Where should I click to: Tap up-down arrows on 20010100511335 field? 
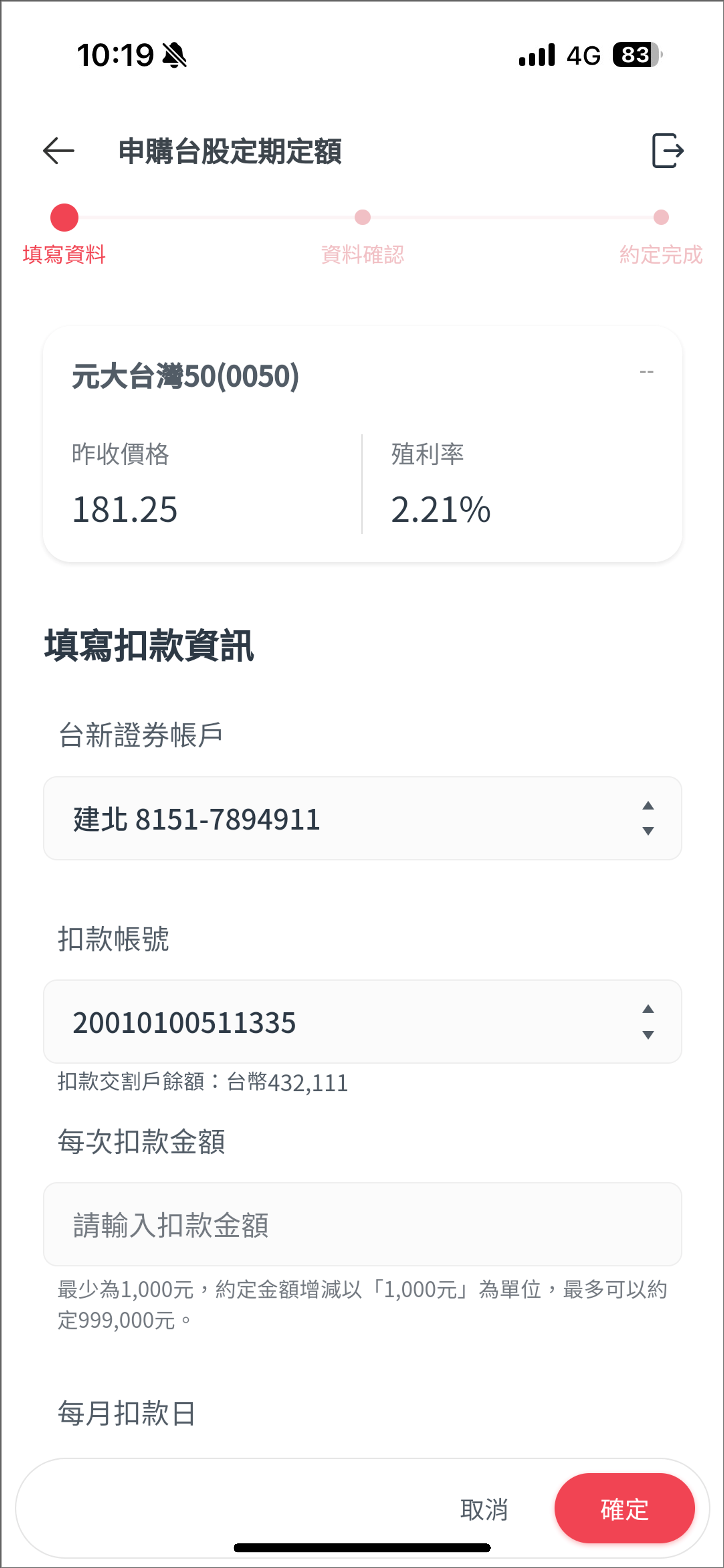tap(648, 1021)
